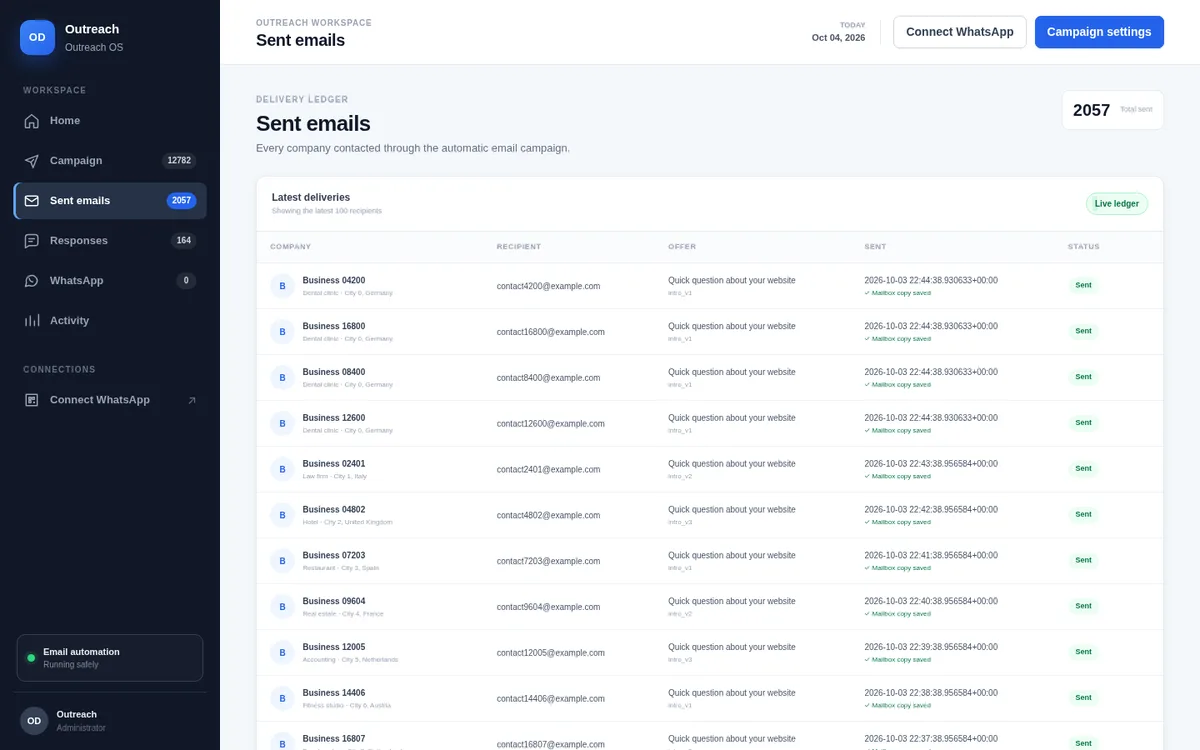Click the RECIPIENT column header

(519, 247)
